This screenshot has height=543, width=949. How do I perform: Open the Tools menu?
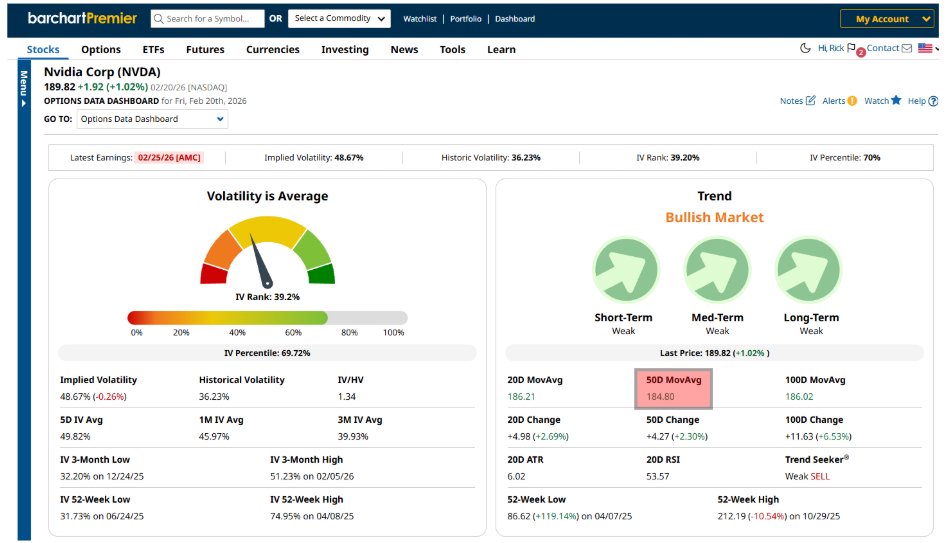(x=453, y=50)
